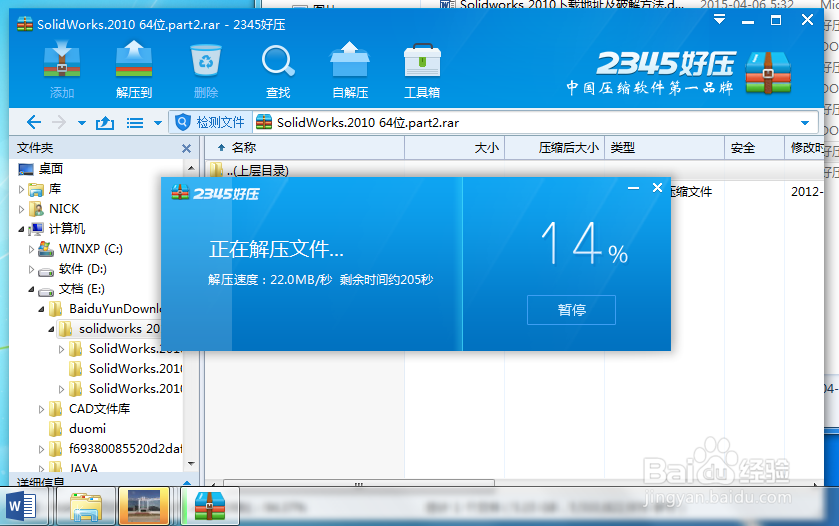Expand the CAD文件库 folder node

point(41,409)
